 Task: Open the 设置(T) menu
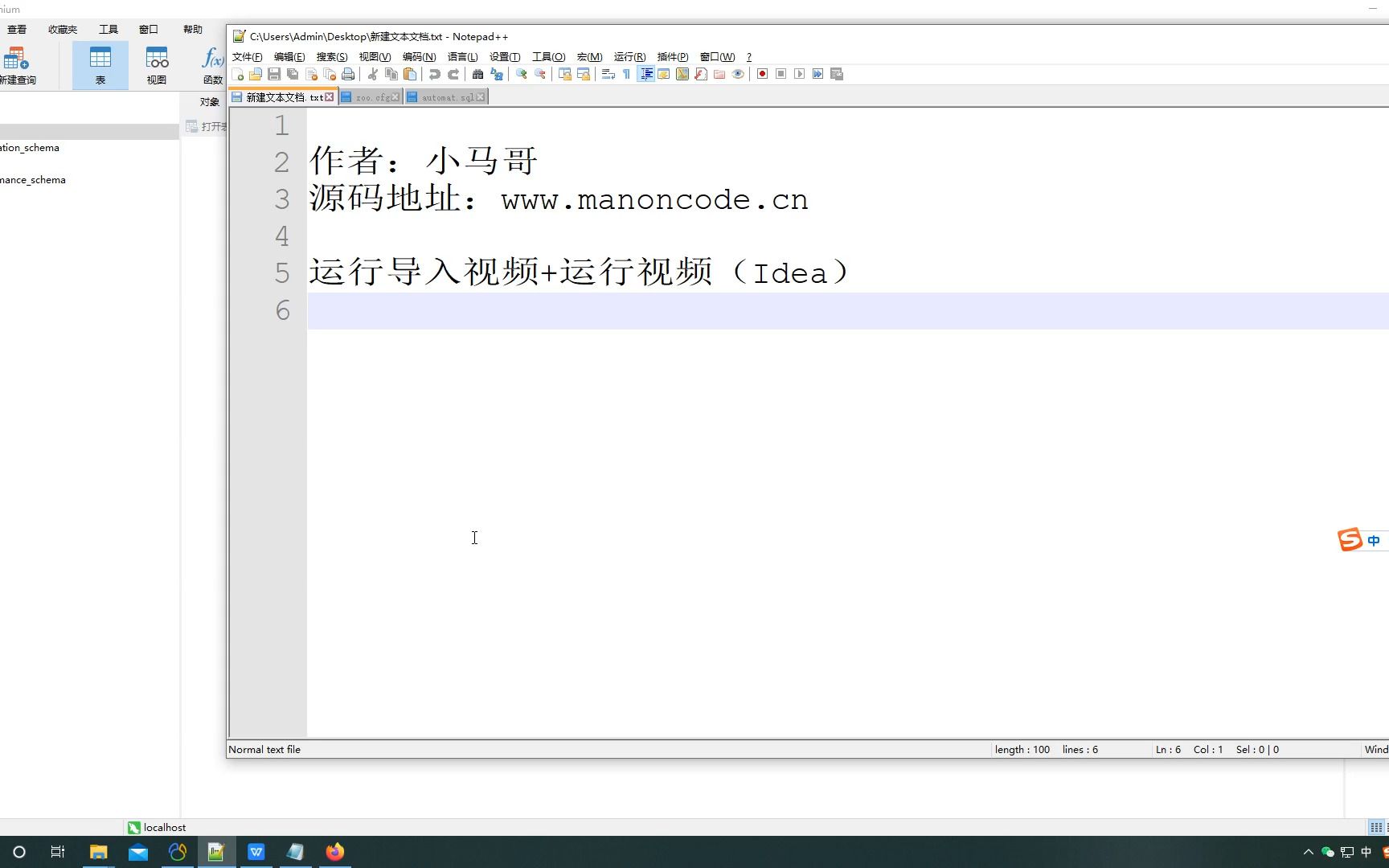tap(505, 57)
